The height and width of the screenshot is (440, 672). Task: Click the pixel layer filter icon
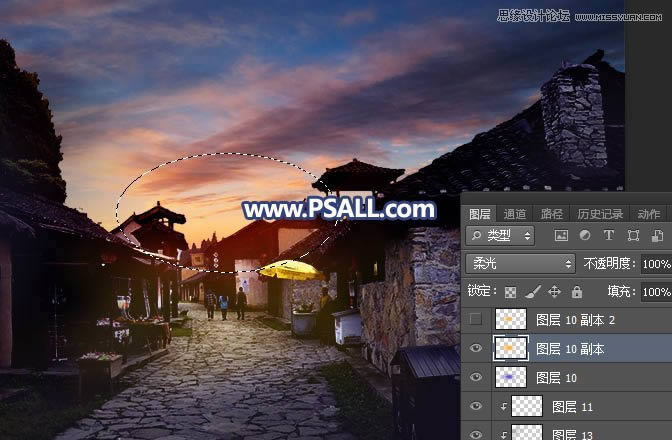(561, 237)
